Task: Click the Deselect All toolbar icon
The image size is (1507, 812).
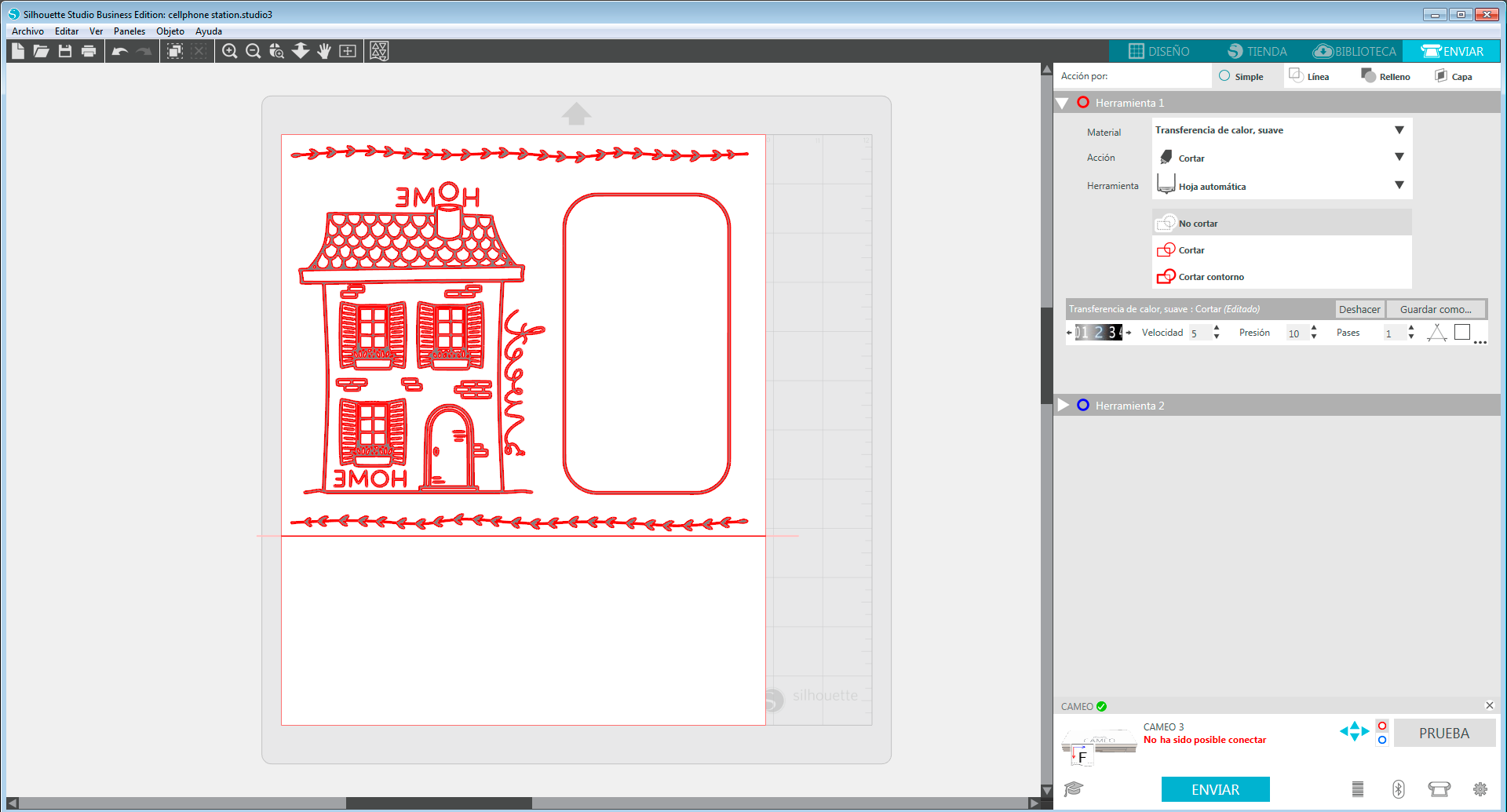Action: pos(199,51)
